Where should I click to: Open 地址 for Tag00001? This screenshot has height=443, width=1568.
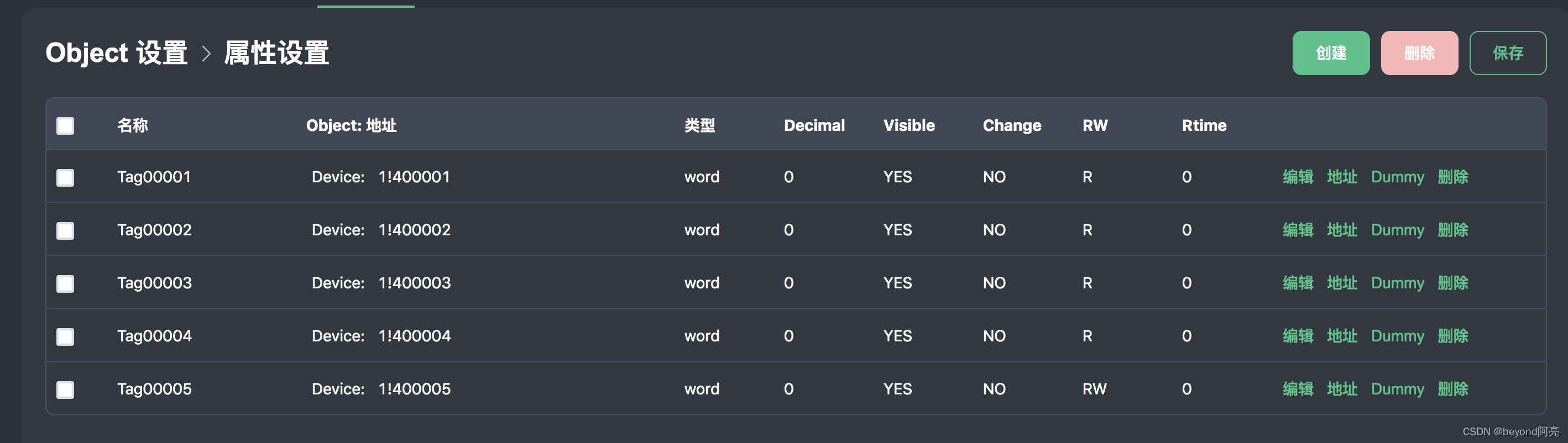tap(1342, 177)
